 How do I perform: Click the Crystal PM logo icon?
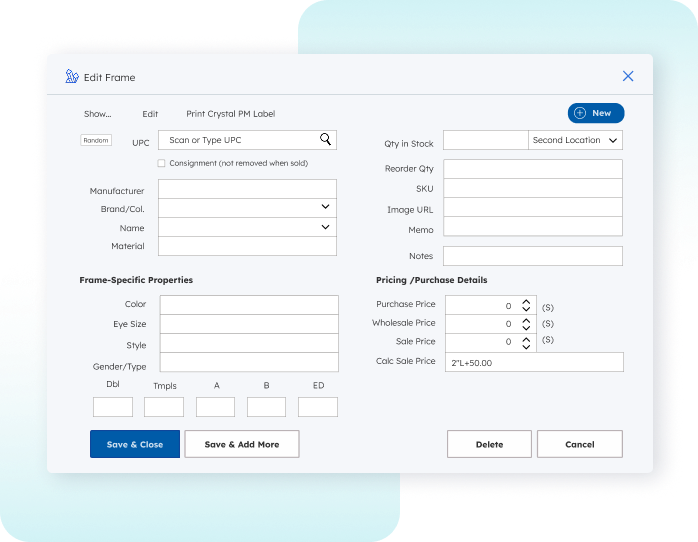(x=72, y=77)
